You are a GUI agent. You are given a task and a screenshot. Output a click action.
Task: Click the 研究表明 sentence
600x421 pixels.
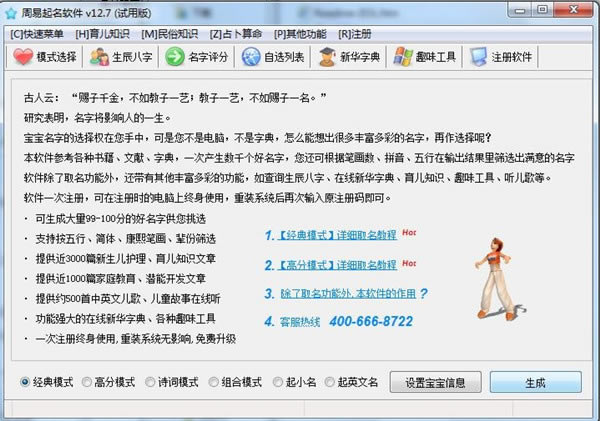[x=97, y=118]
